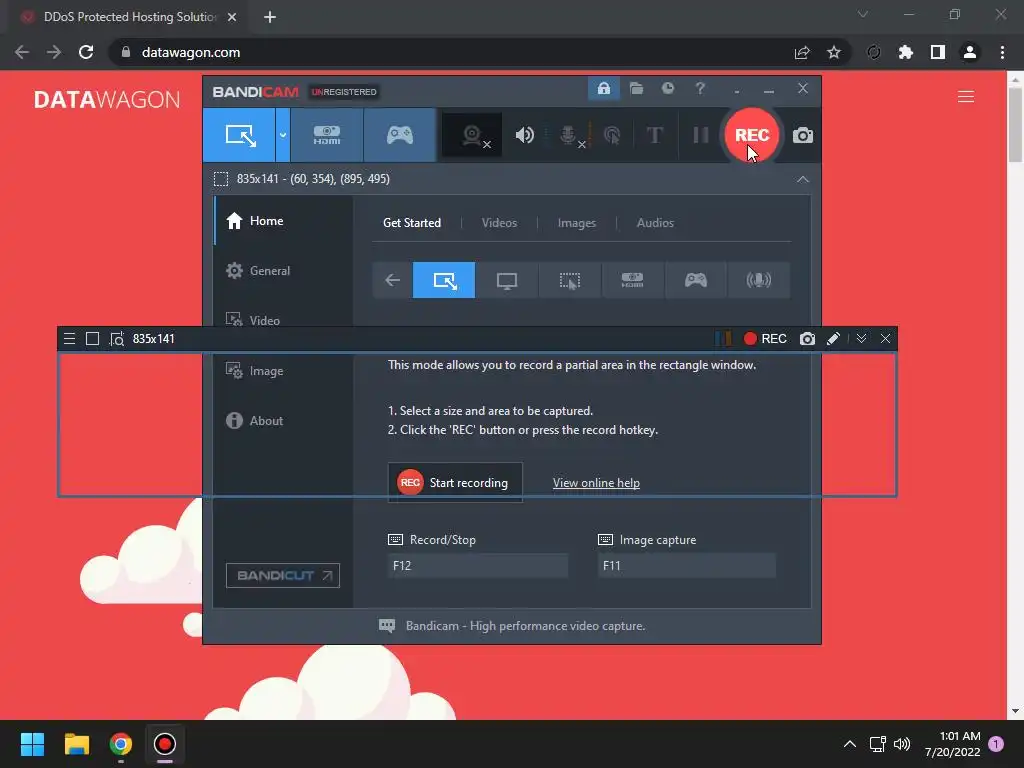Screen dimensions: 1024x768
Task: Click the pause button in Bandicam toolbar
Action: [x=701, y=135]
